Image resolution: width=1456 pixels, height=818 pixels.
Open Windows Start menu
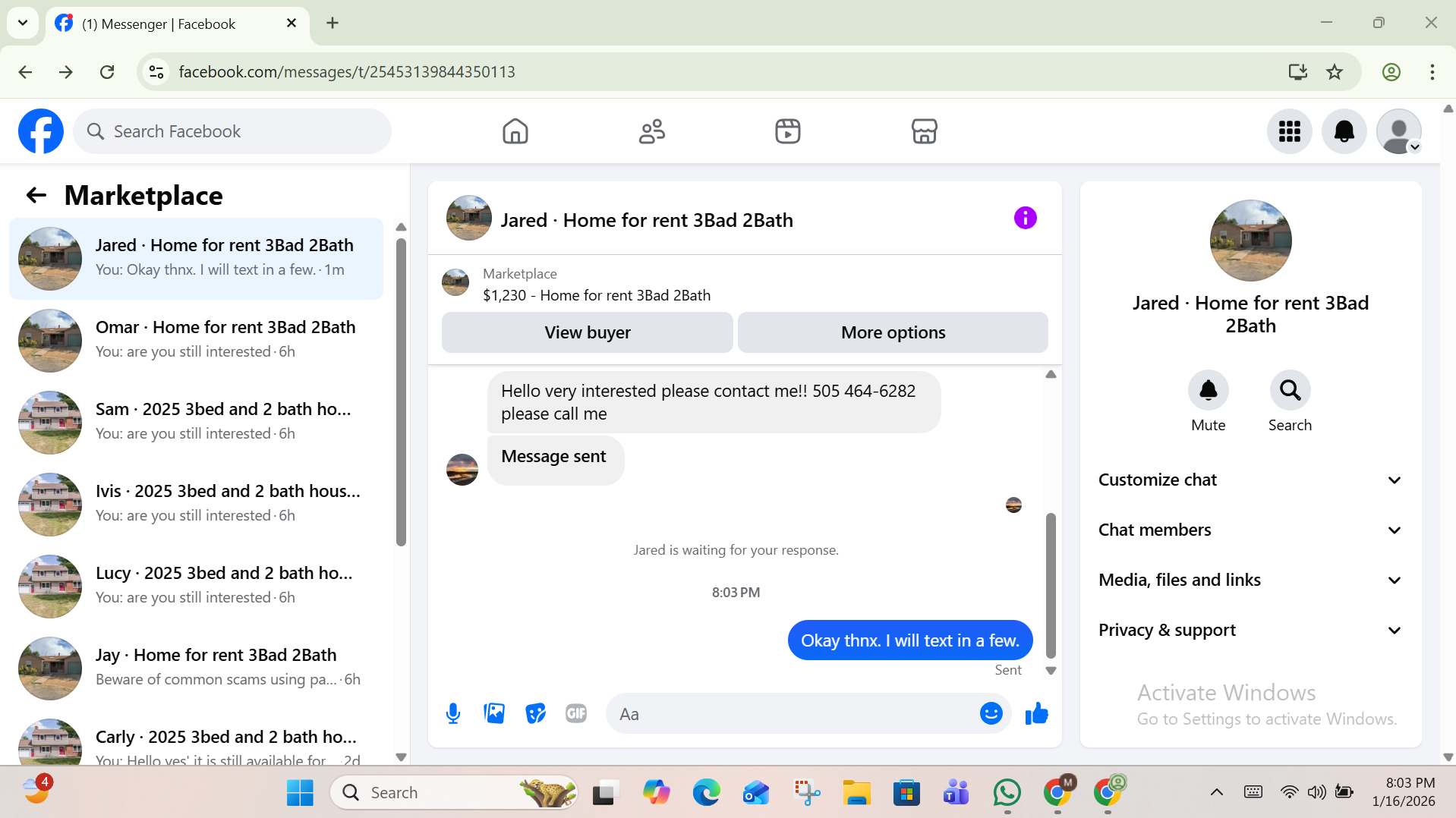point(300,792)
